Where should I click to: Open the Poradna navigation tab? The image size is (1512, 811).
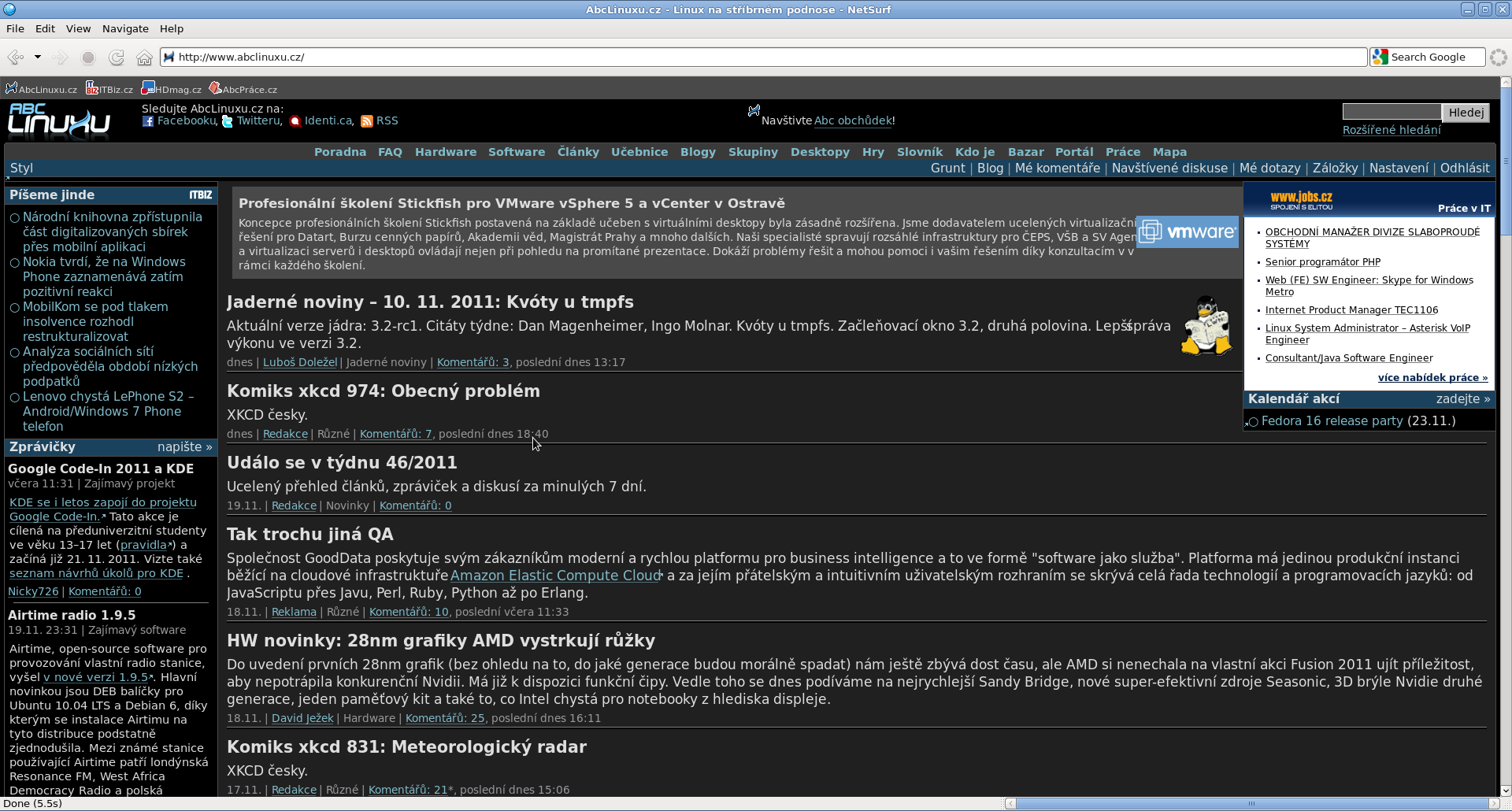pyautogui.click(x=340, y=152)
